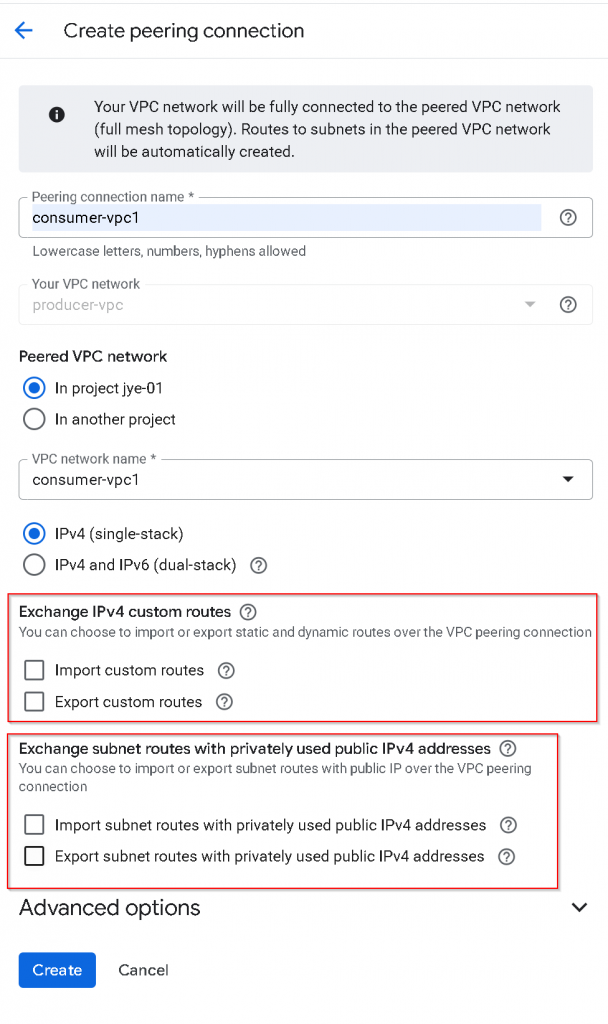Click the Cancel button

point(143,970)
